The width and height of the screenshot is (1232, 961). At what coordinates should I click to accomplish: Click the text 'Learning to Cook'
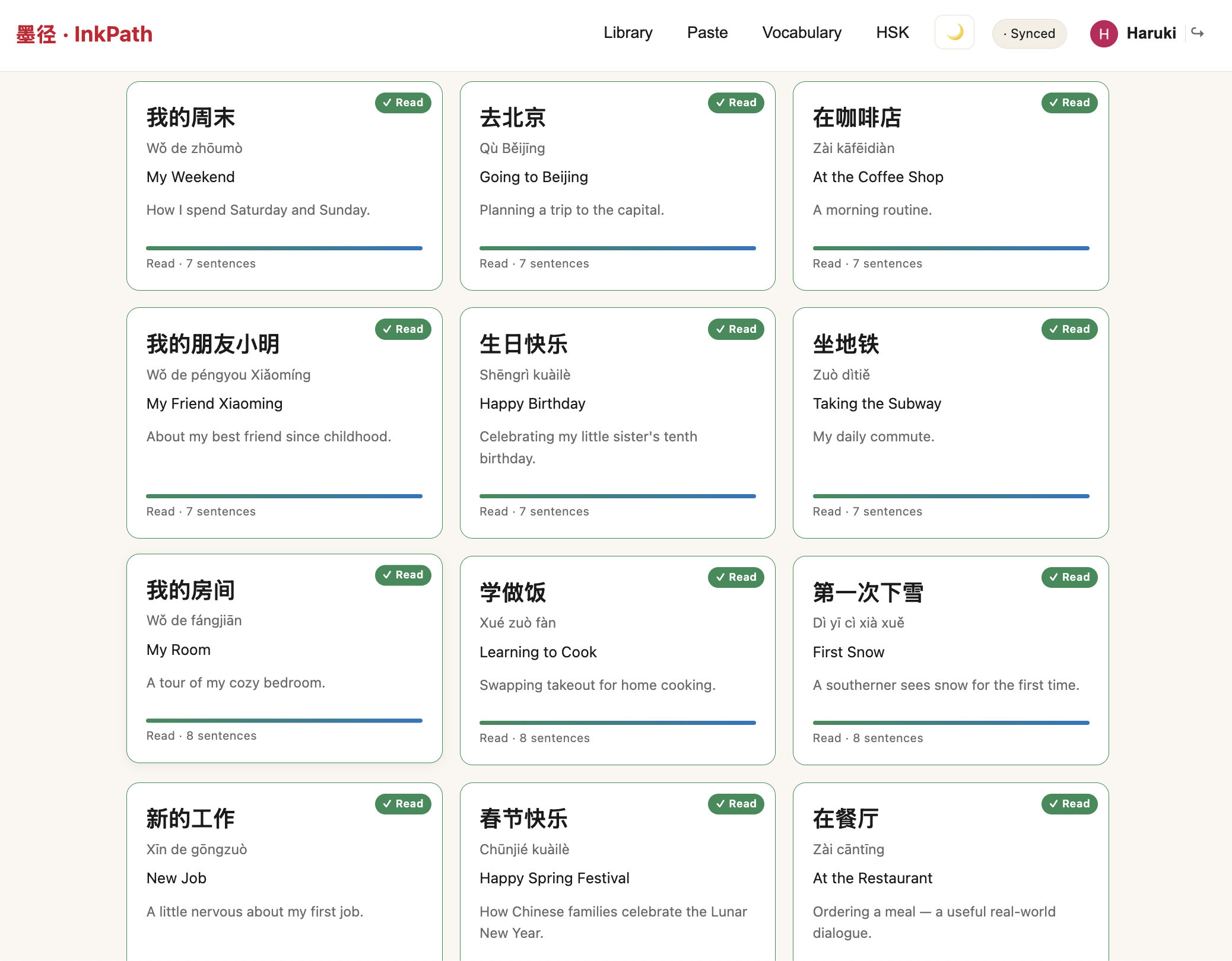click(x=538, y=652)
